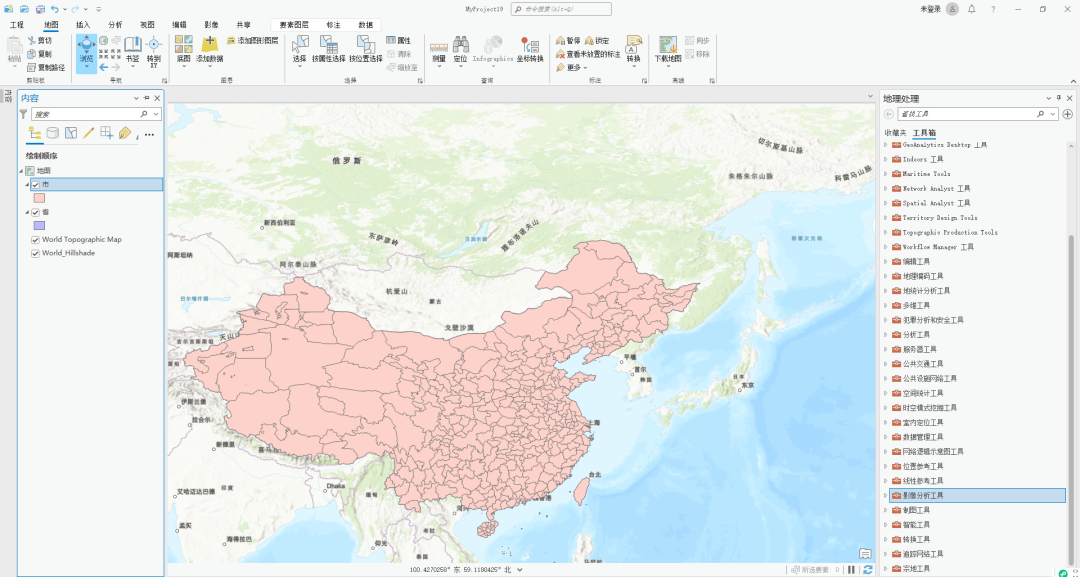Activate the Select (选择) tool
1080x577 pixels.
point(300,51)
